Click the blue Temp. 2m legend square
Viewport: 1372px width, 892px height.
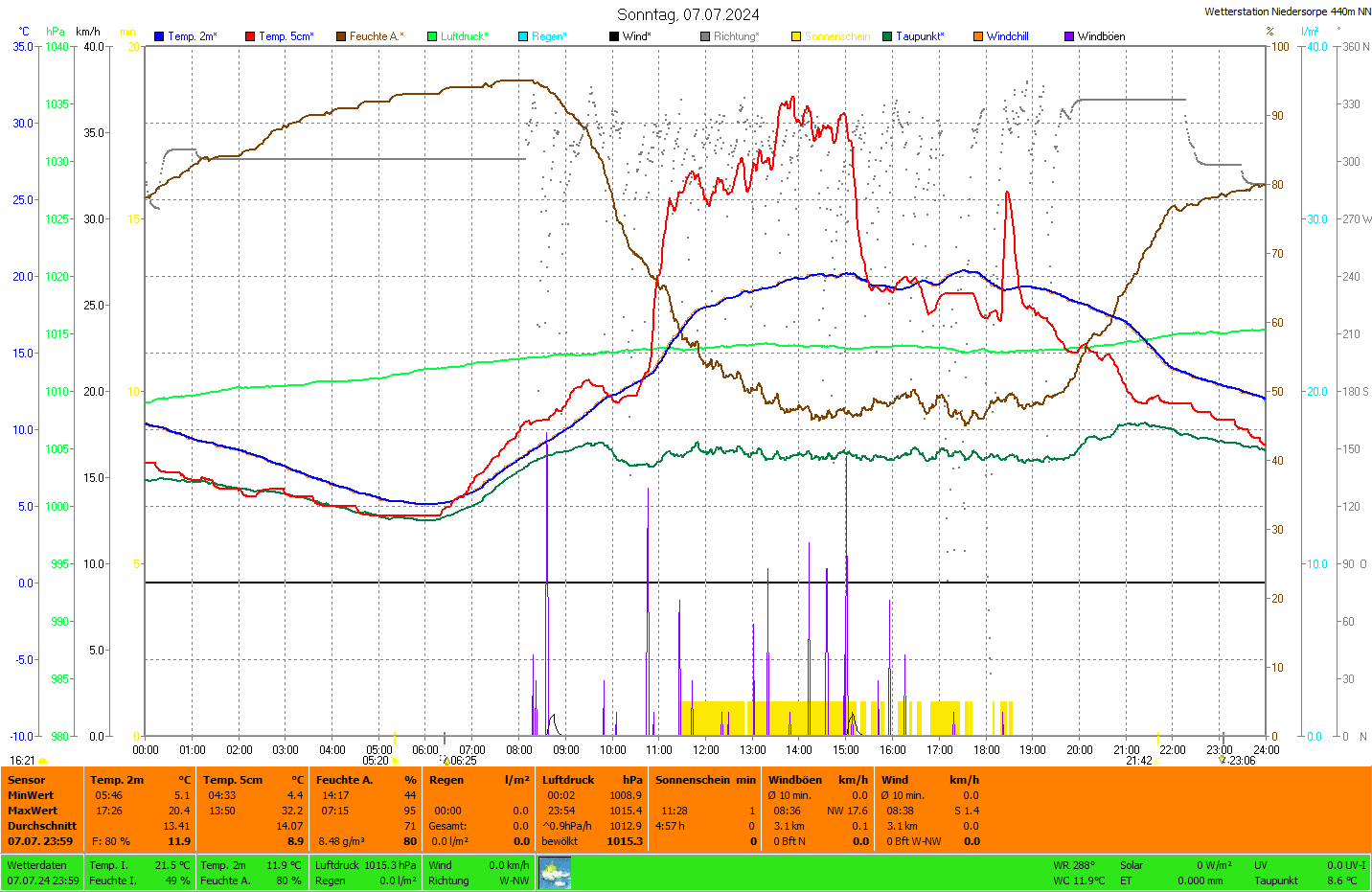coord(159,36)
